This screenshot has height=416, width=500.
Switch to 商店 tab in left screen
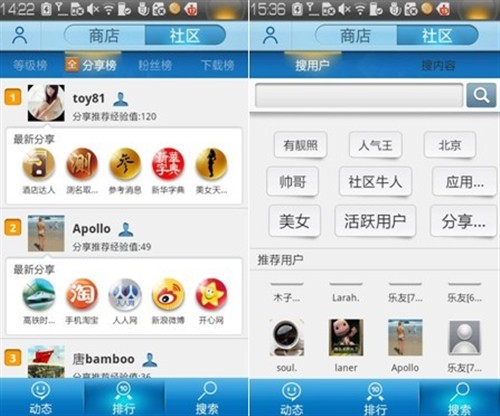tap(104, 35)
